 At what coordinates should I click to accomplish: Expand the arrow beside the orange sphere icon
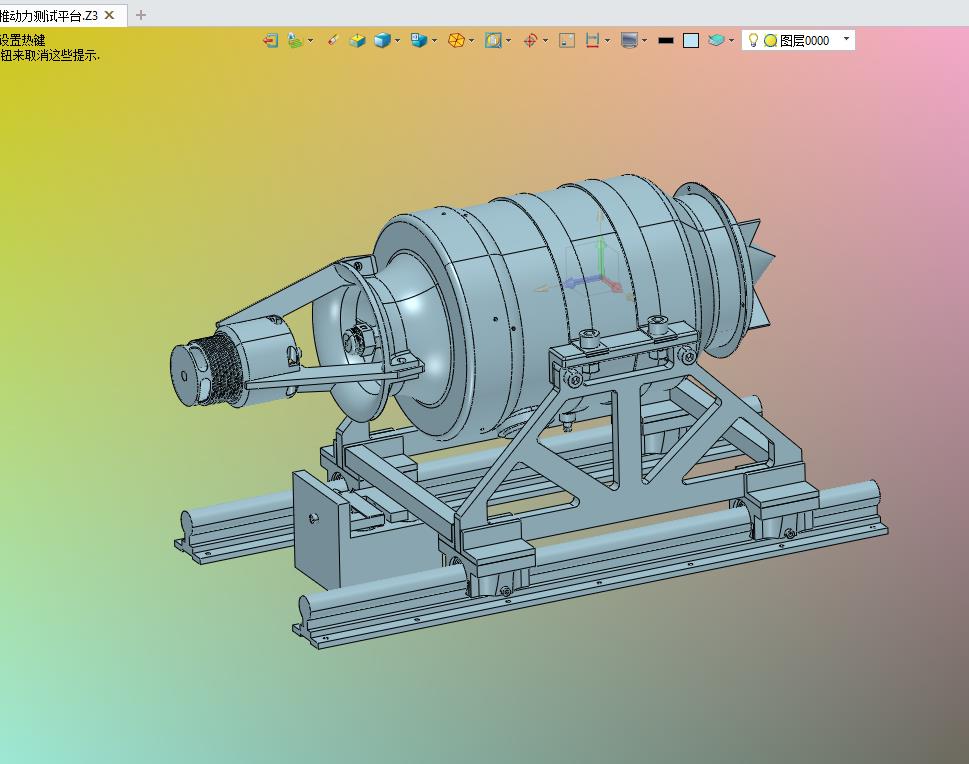[472, 41]
